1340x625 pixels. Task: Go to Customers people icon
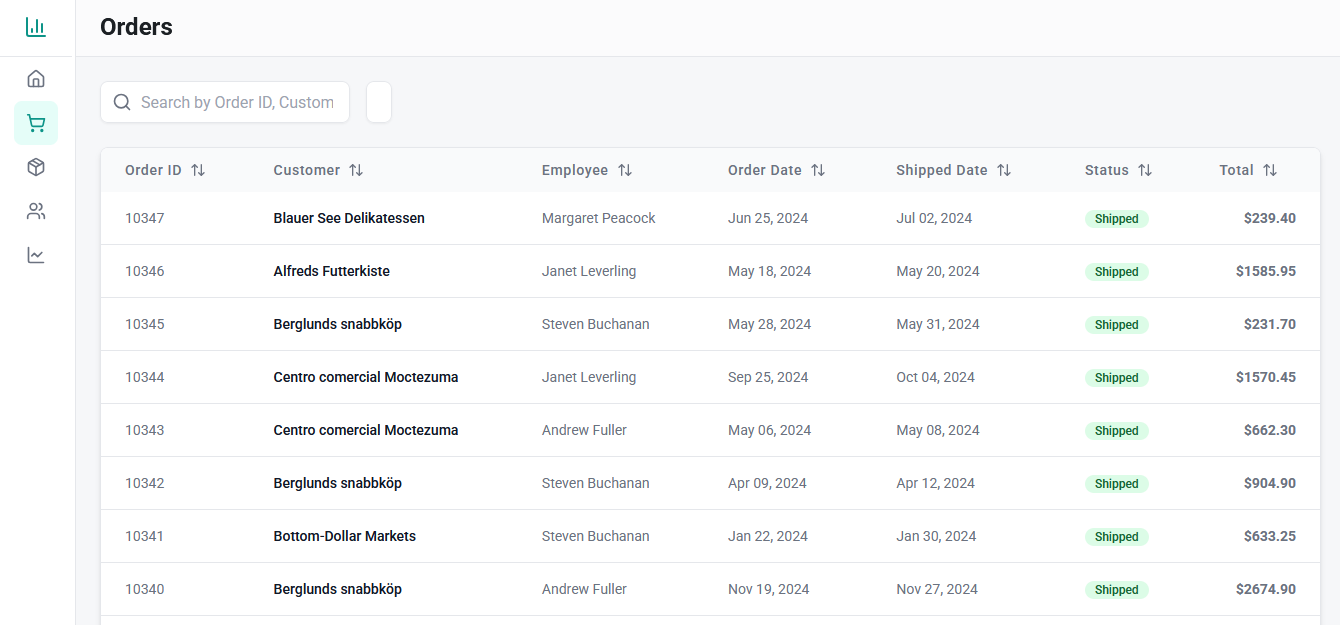click(36, 211)
